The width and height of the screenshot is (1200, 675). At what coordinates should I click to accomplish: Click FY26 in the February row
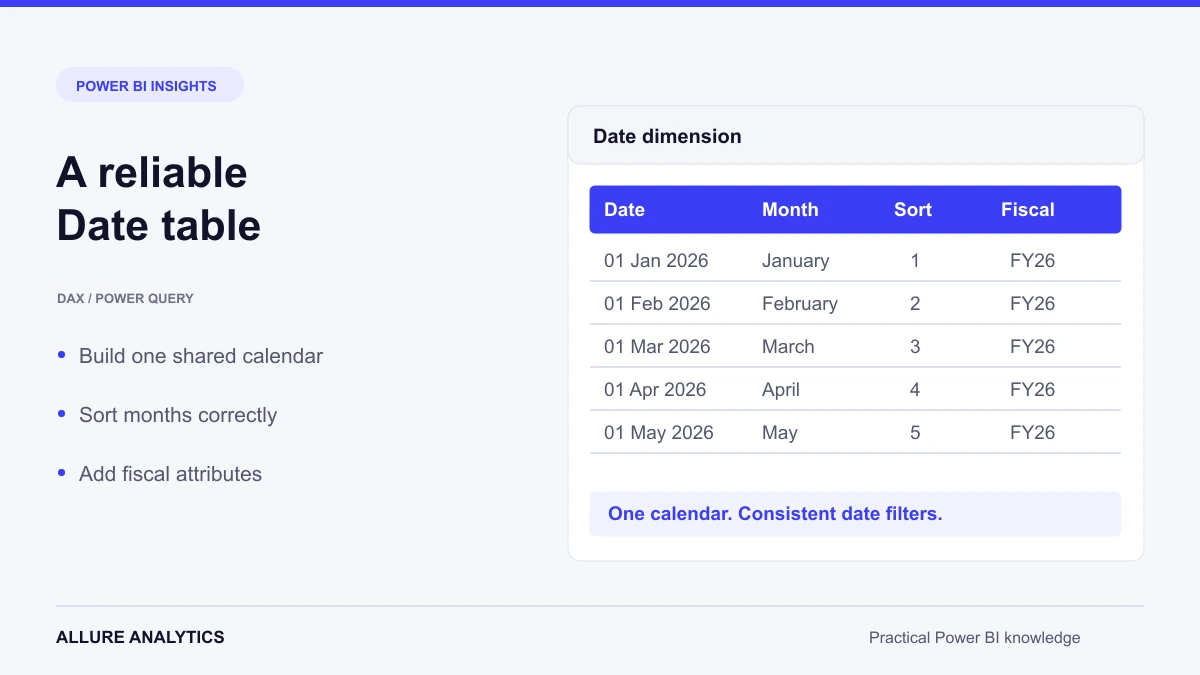click(1032, 303)
